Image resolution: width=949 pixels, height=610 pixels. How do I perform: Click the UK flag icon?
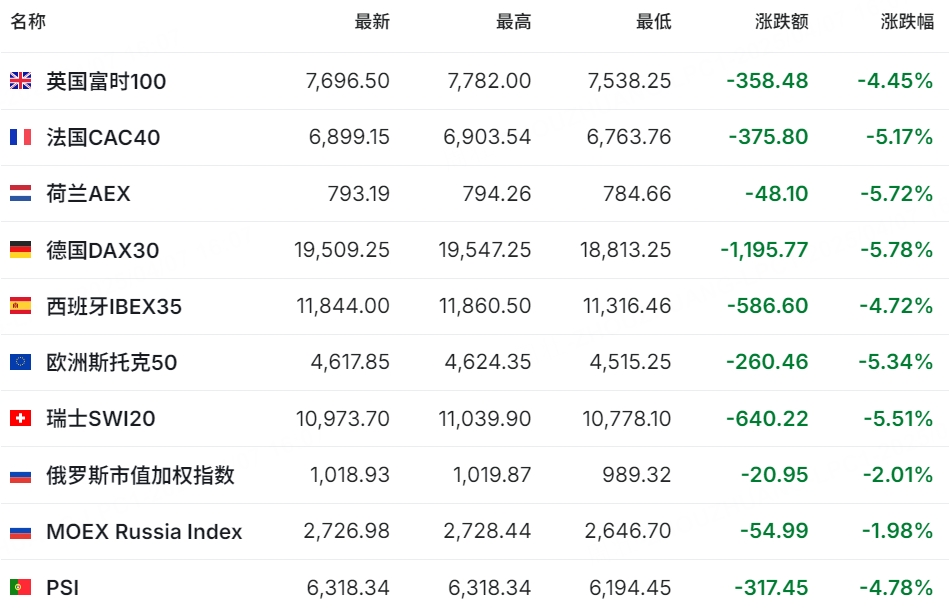[x=21, y=80]
